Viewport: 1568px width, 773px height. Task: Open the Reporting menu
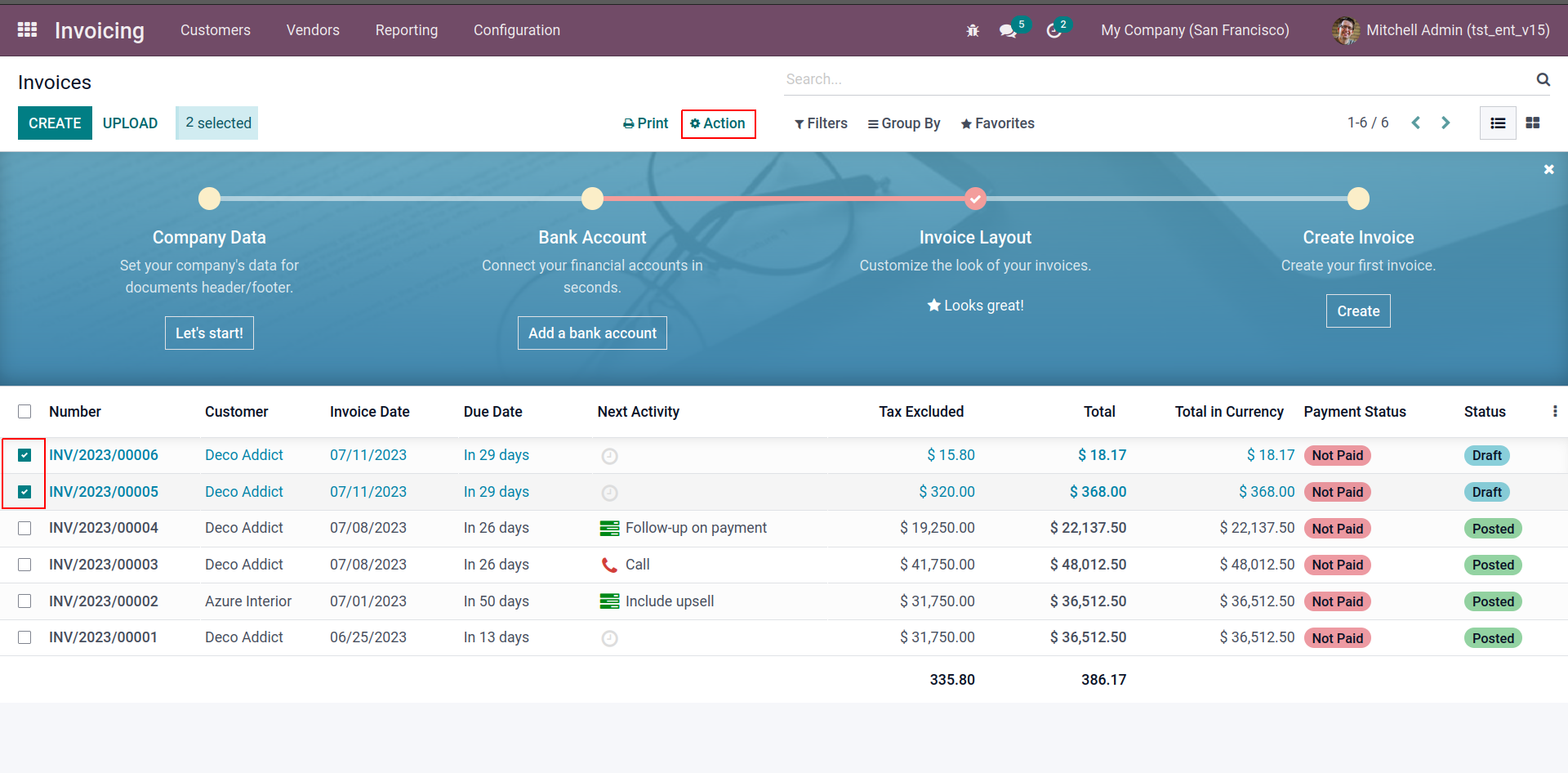(x=407, y=30)
